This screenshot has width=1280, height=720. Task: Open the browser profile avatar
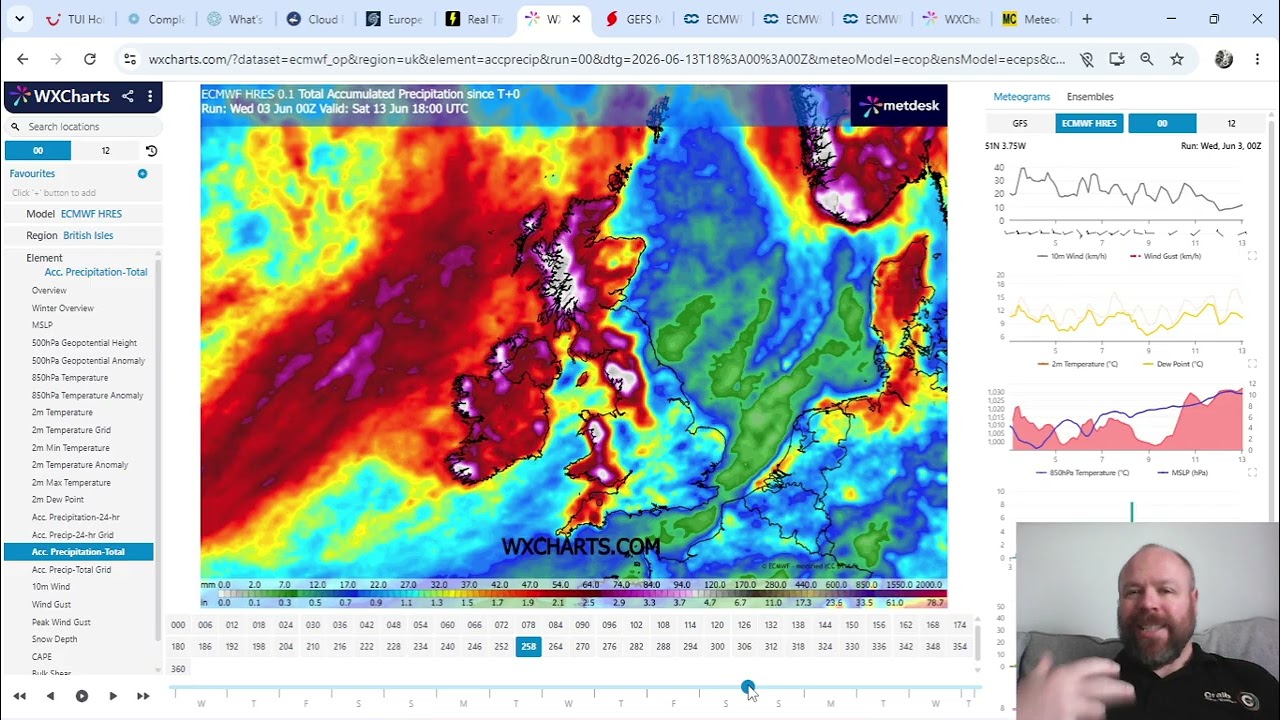(x=1224, y=59)
